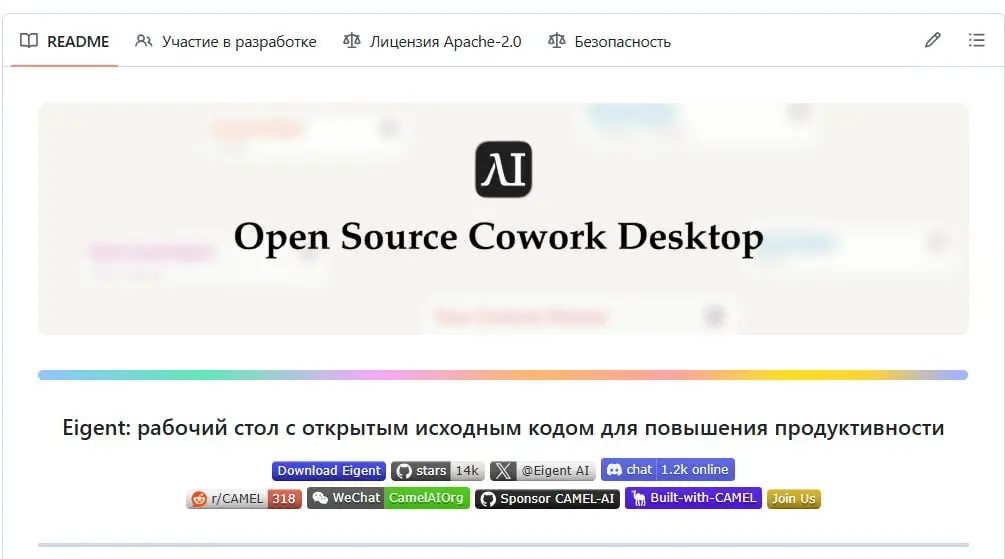The image size is (1005, 559).
Task: Click GitHub icon on Sponsor CAMEL-AI badge
Action: point(488,499)
